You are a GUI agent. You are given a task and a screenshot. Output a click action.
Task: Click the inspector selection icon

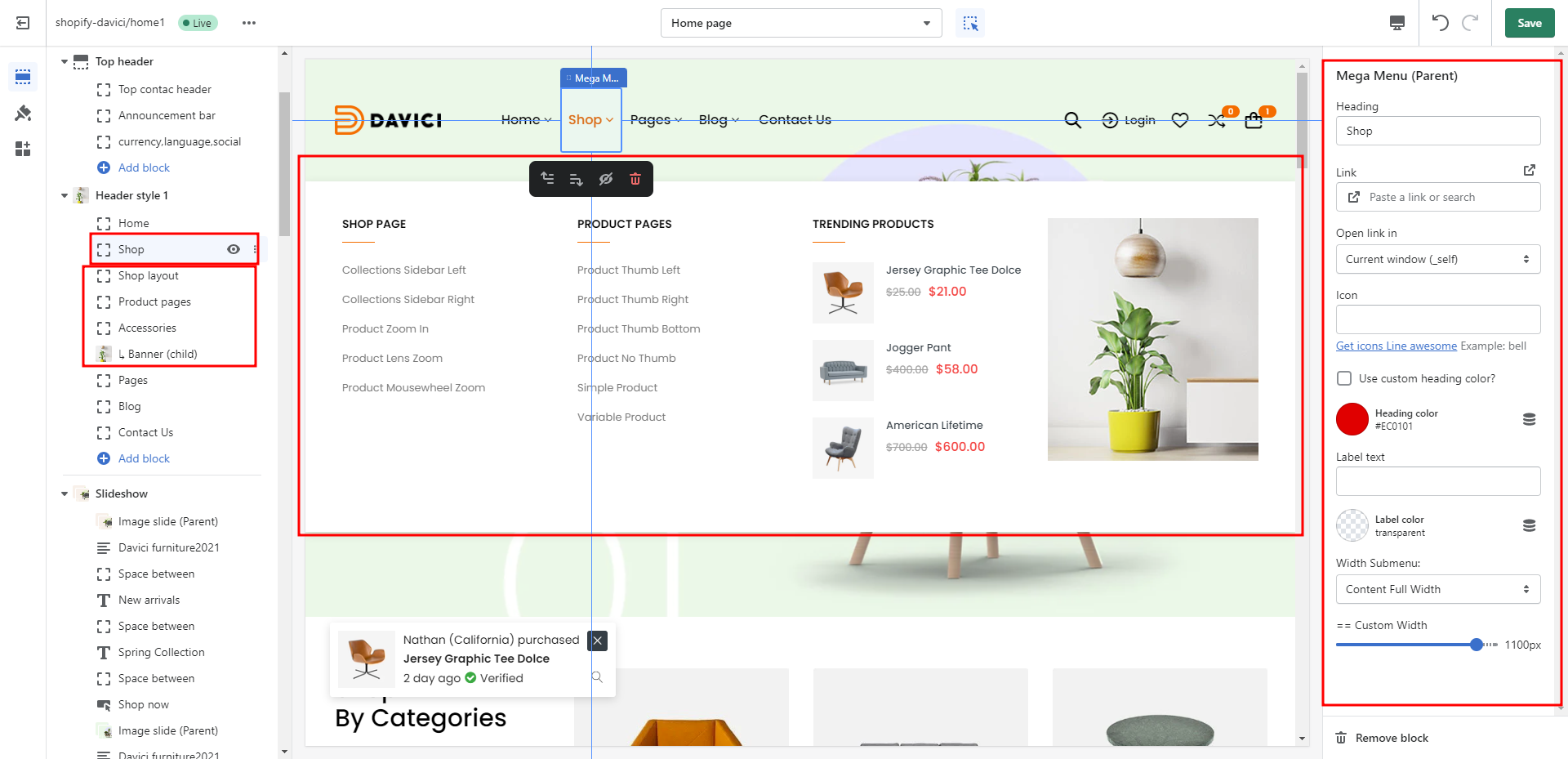(x=970, y=23)
